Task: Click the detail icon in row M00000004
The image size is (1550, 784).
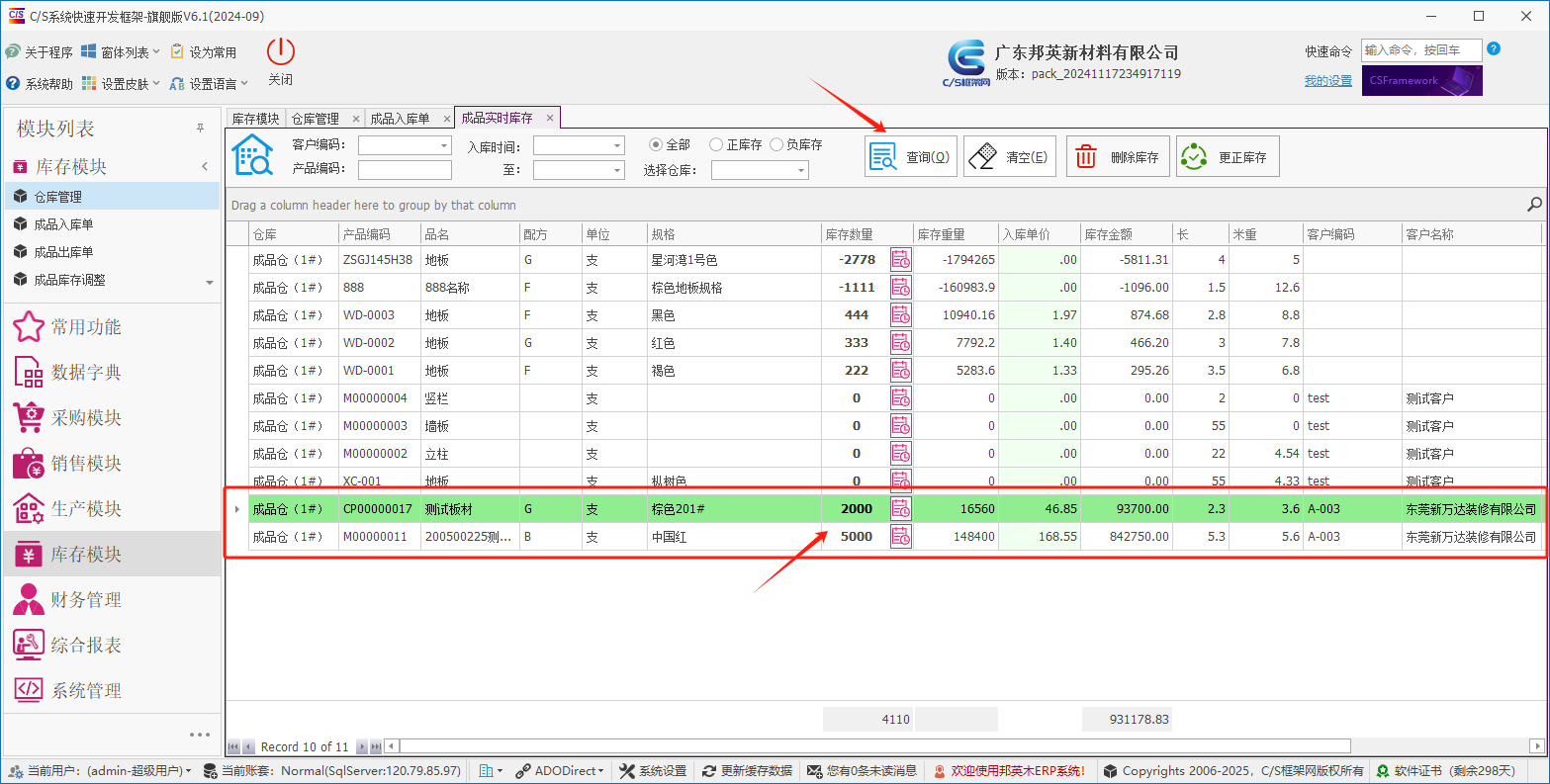Action: pyautogui.click(x=901, y=397)
